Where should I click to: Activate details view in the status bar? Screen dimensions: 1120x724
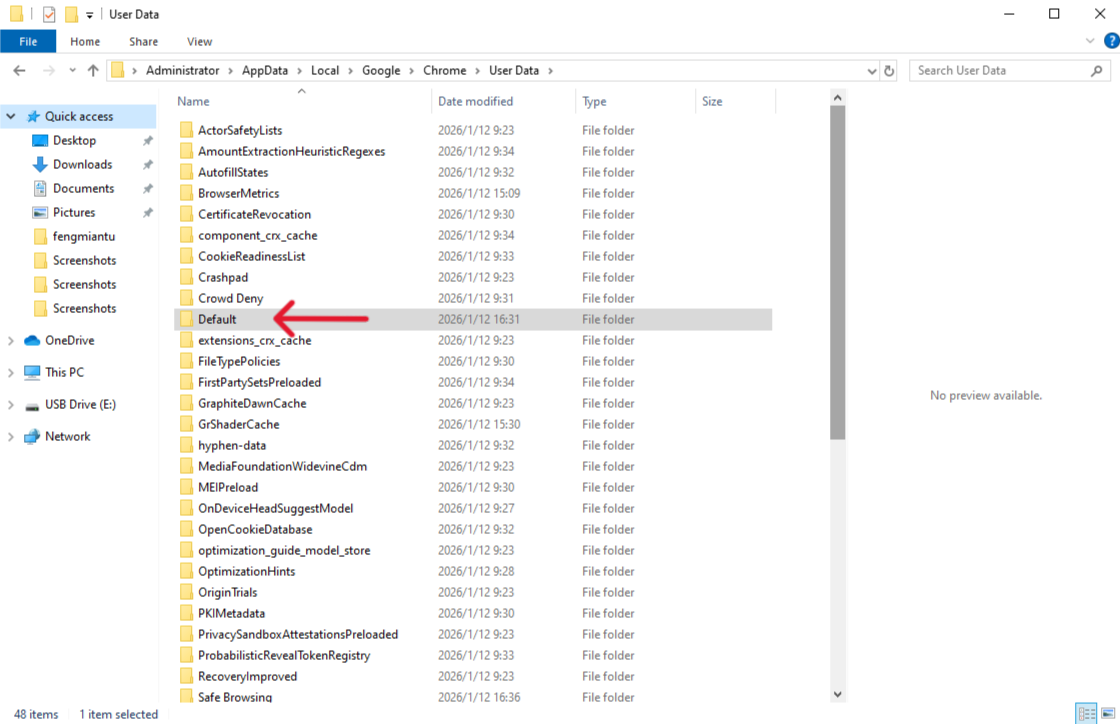coord(1086,714)
